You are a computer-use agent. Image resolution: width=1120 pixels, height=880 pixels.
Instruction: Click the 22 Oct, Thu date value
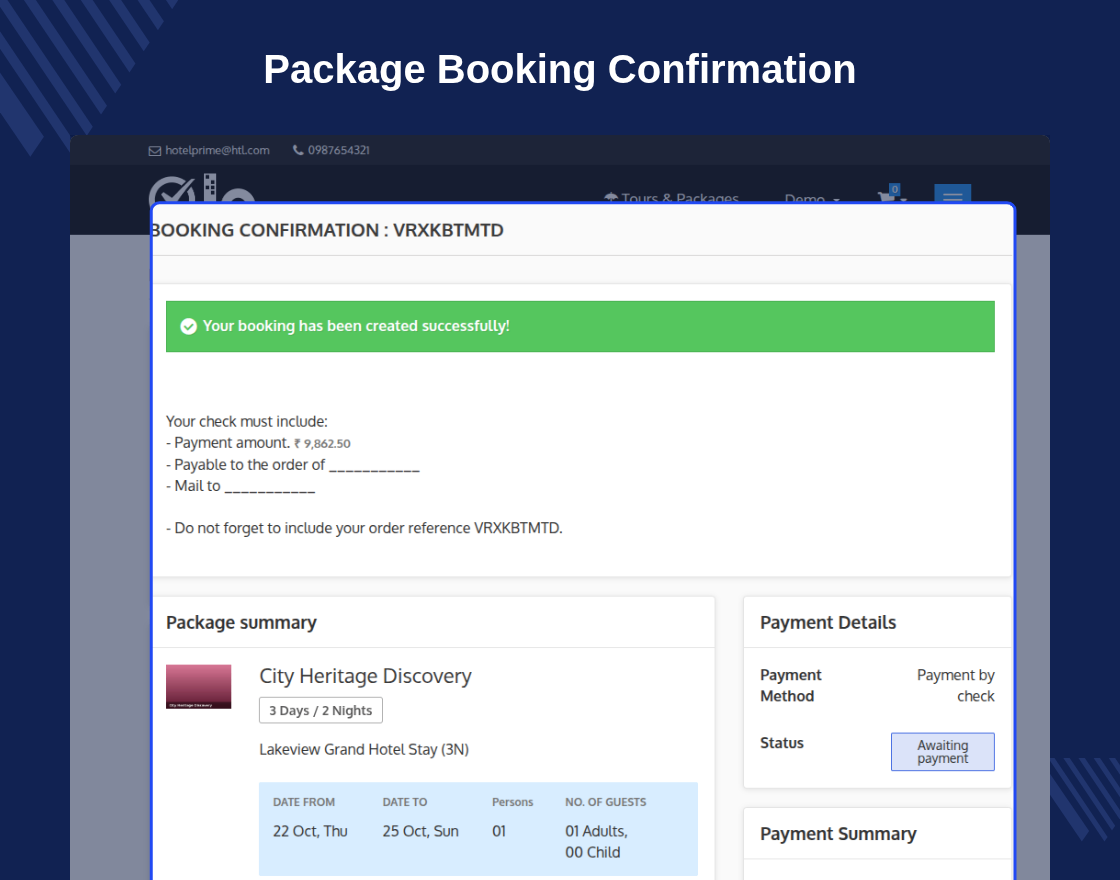click(x=310, y=831)
